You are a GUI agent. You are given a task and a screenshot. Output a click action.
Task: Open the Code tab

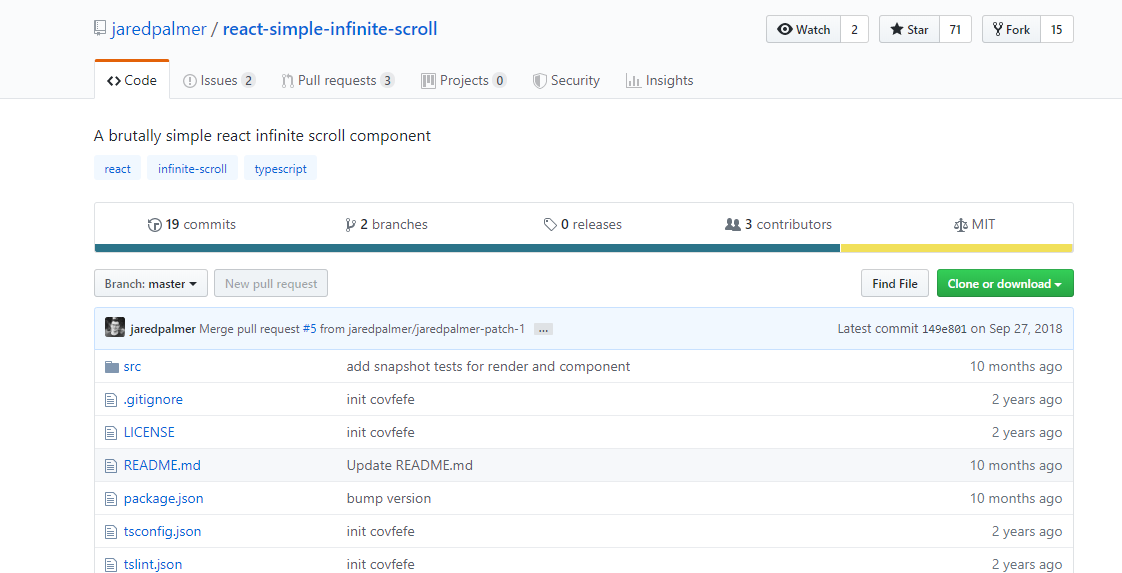(132, 80)
